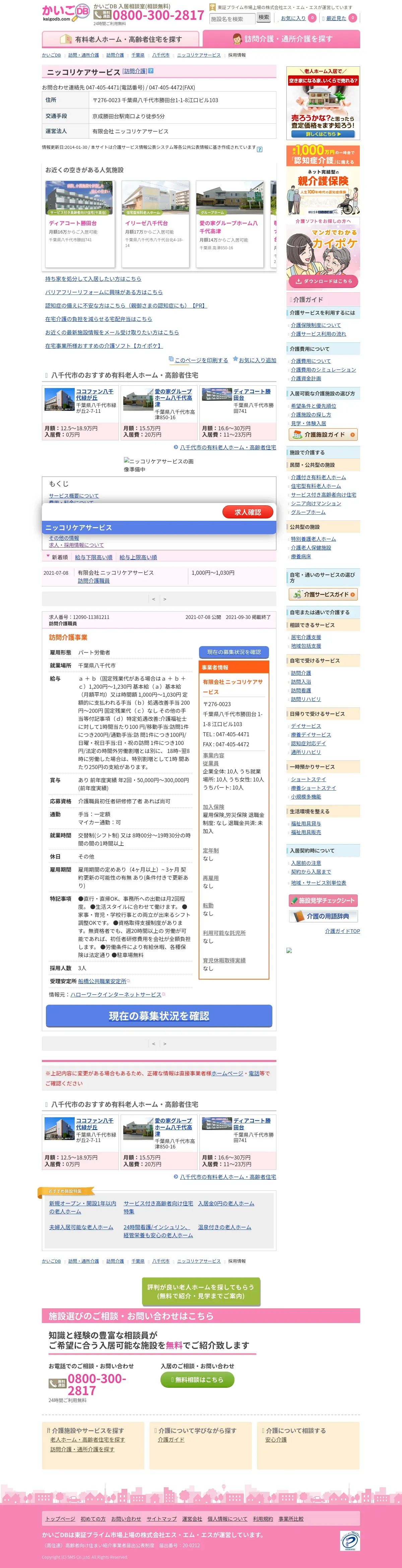Click 売ろうかな house price advertisement
The image size is (402, 1568).
coord(323,103)
